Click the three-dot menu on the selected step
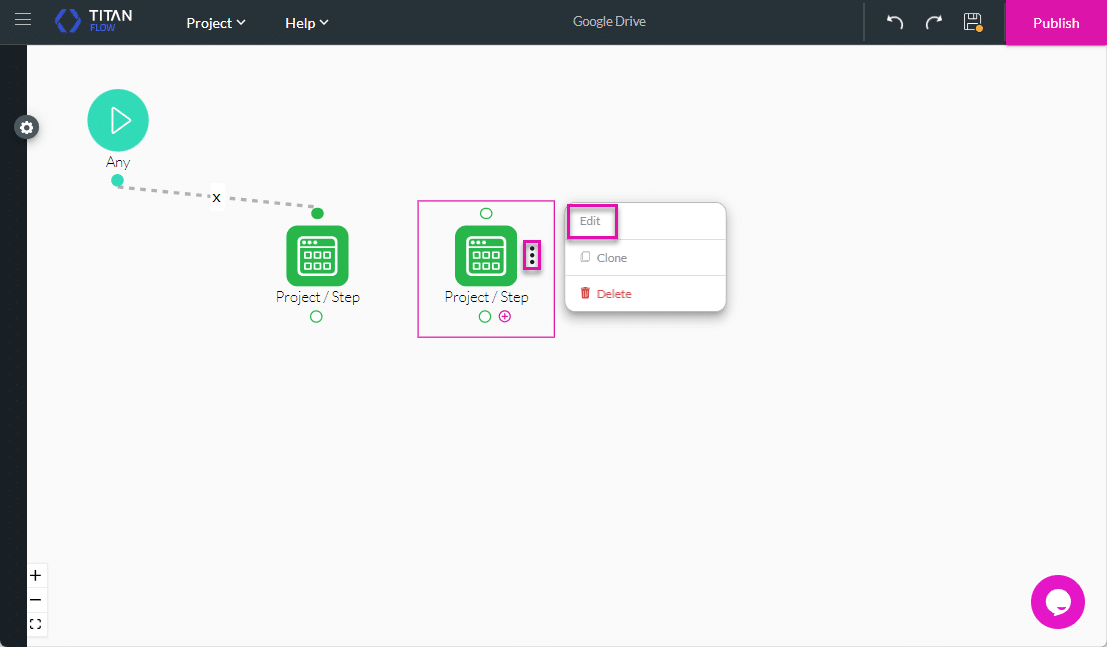Image resolution: width=1107 pixels, height=647 pixels. pos(532,256)
